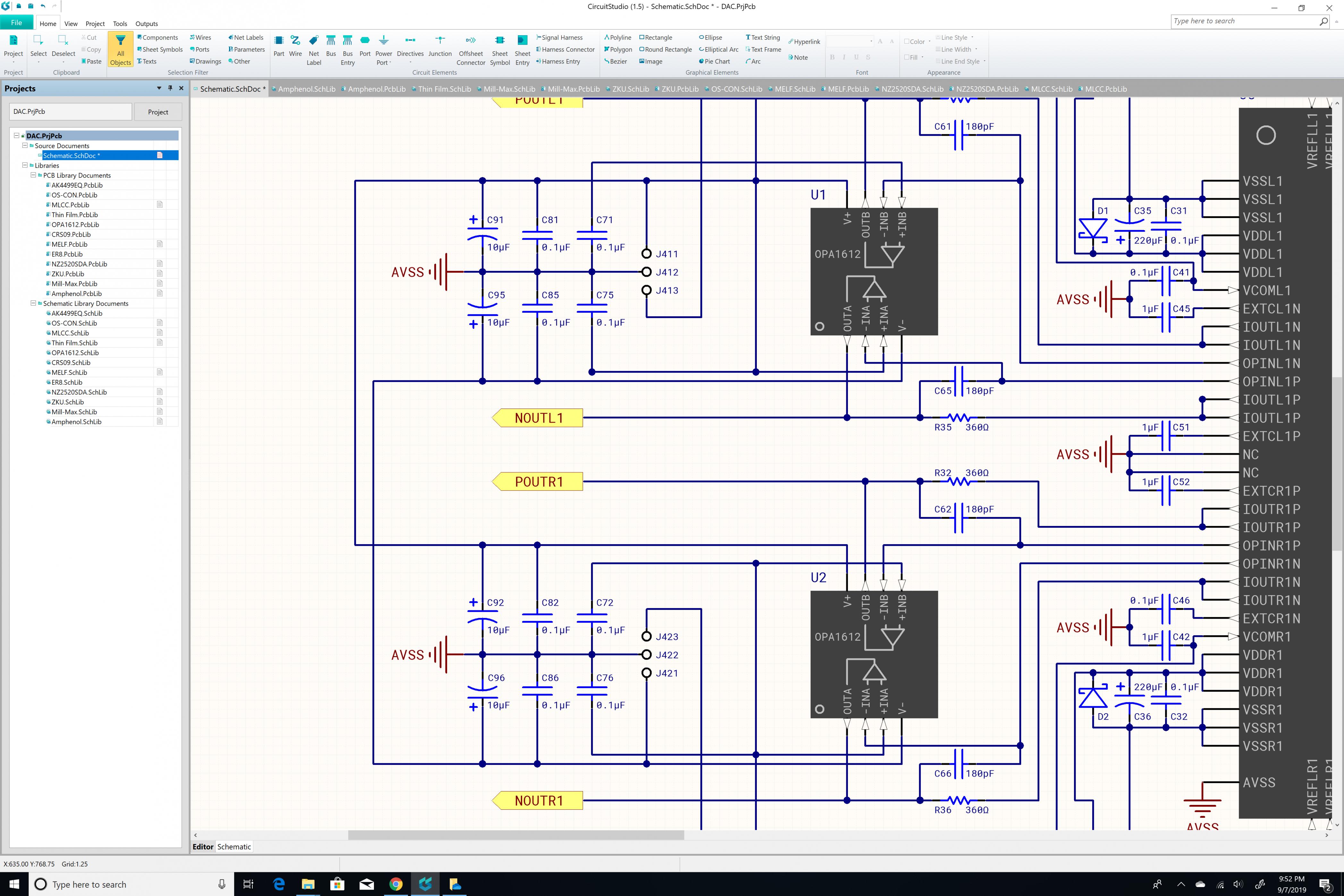1344x896 pixels.
Task: Open the Color picker in Appearance
Action: point(917,42)
